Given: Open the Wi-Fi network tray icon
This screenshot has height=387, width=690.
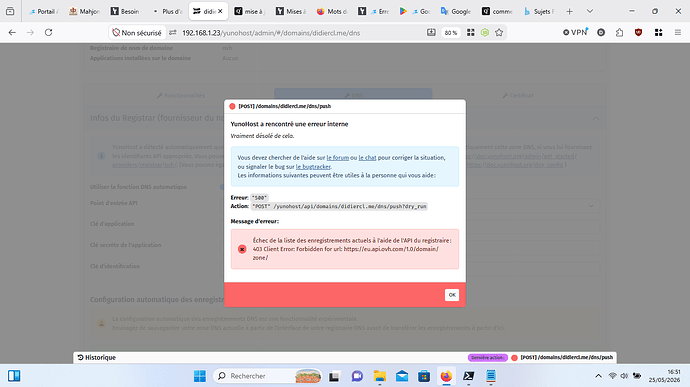Looking at the screenshot, I should 612,376.
